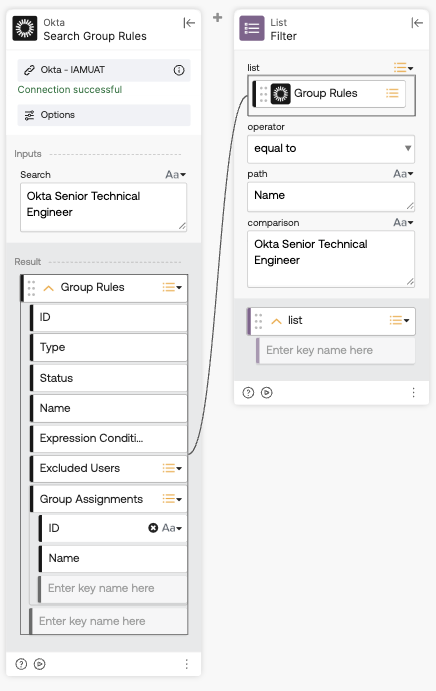Collapse the Group Rules result tree
This screenshot has height=691, width=436.
point(48,288)
